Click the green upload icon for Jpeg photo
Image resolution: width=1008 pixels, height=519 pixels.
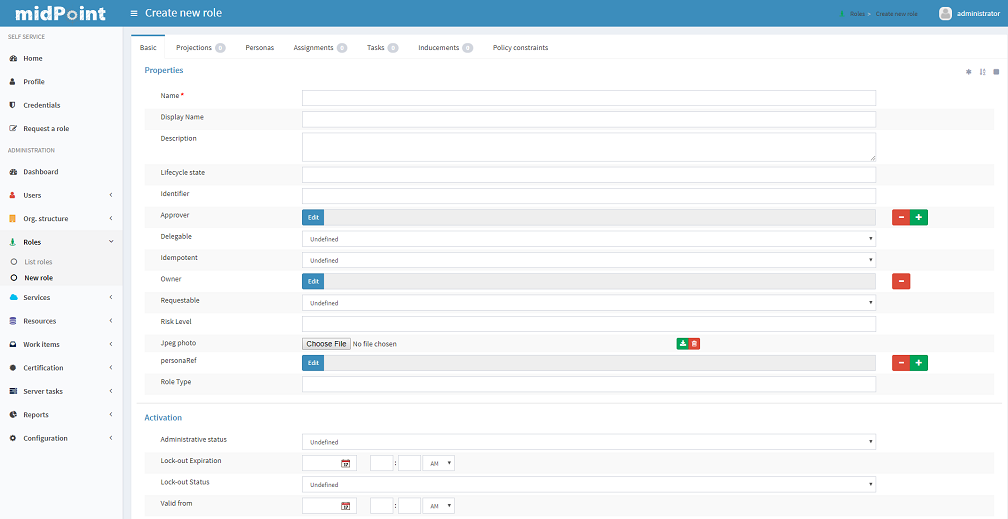click(x=683, y=344)
